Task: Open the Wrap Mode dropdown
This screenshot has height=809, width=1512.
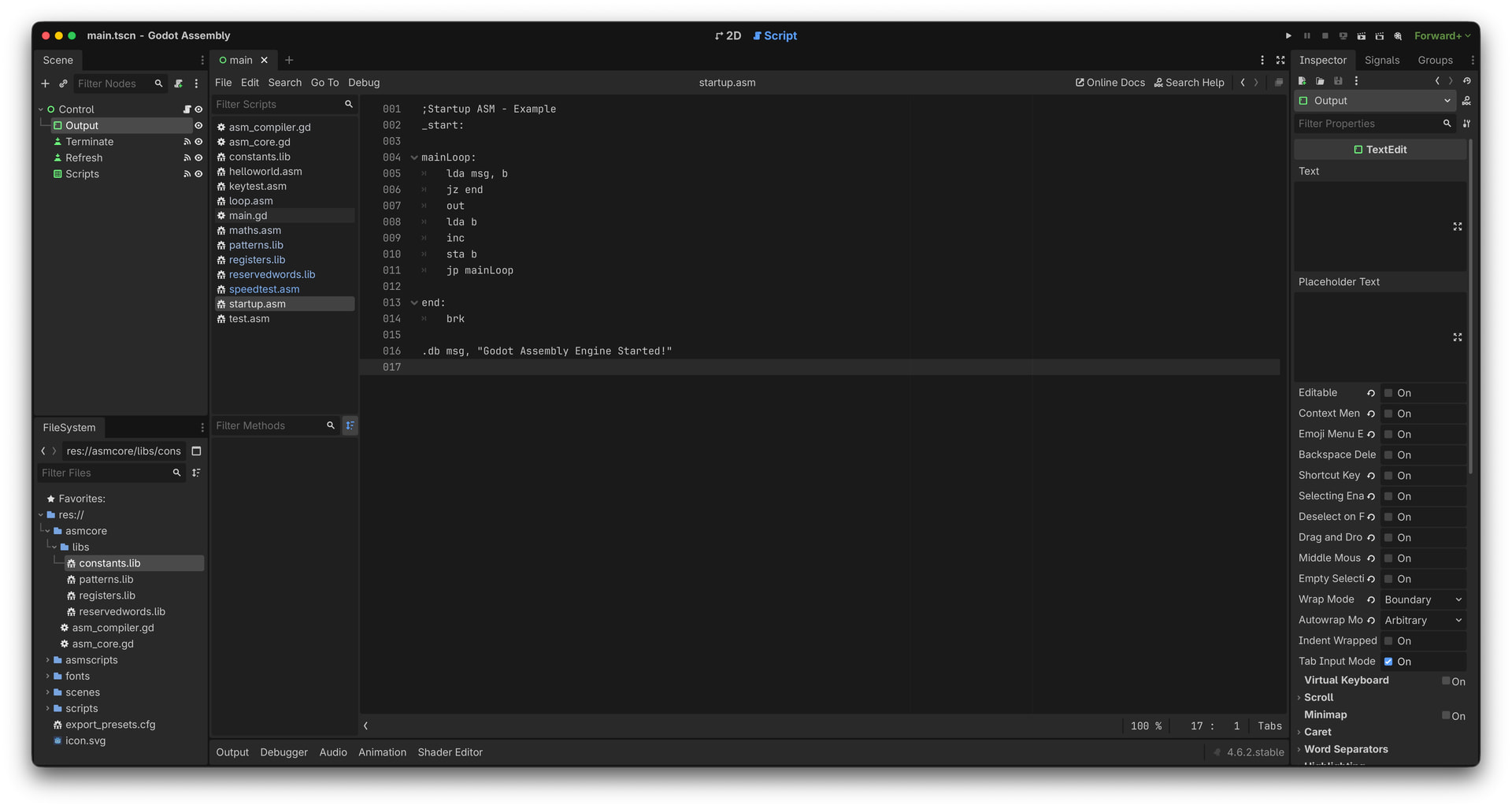Action: click(1422, 599)
